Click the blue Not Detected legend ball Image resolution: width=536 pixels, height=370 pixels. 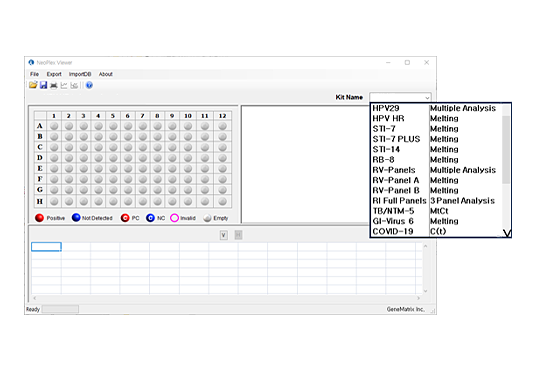[x=76, y=217]
